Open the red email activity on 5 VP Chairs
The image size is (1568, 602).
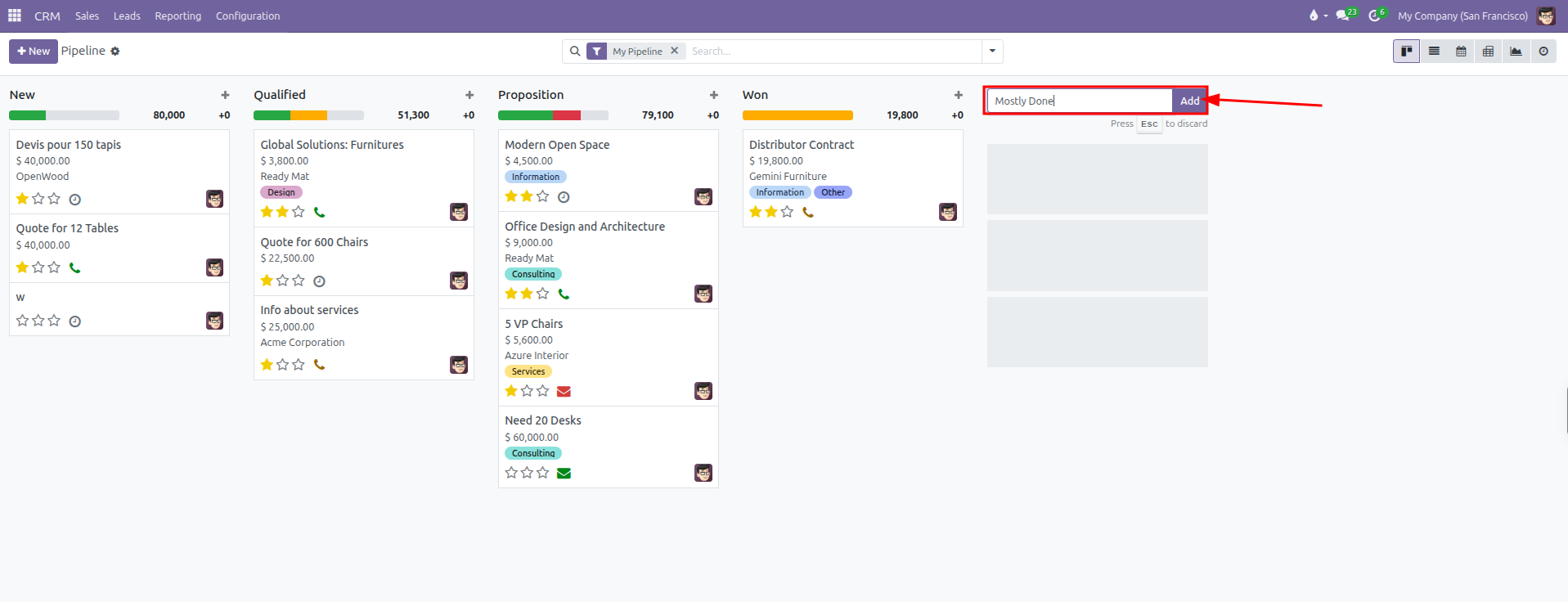pos(564,391)
